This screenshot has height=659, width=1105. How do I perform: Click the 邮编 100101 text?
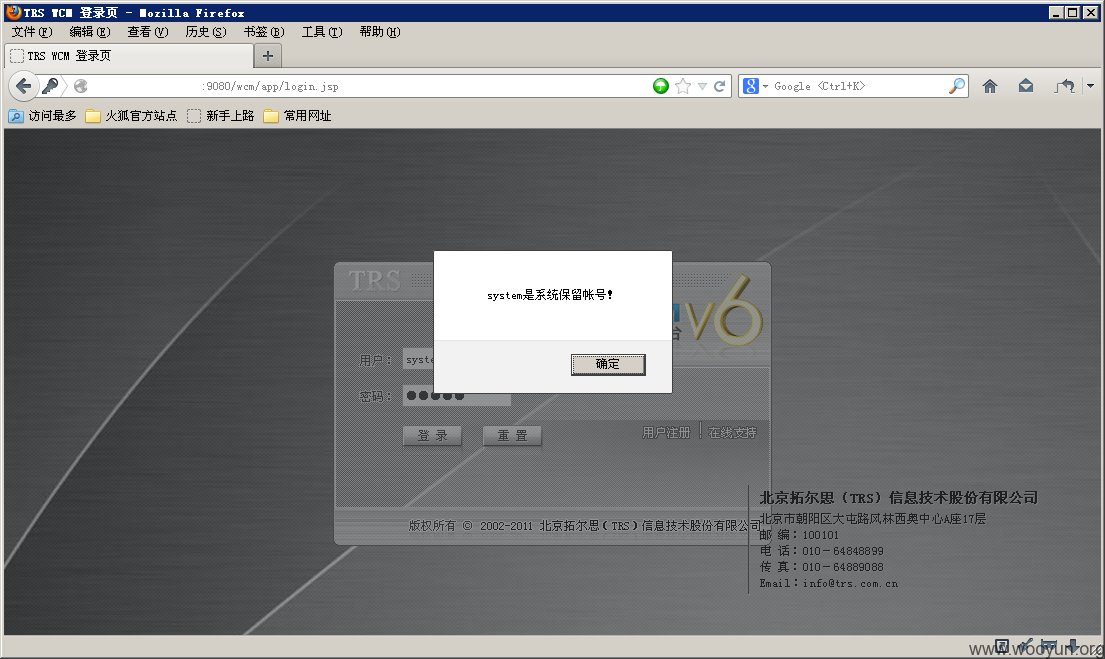tap(799, 535)
